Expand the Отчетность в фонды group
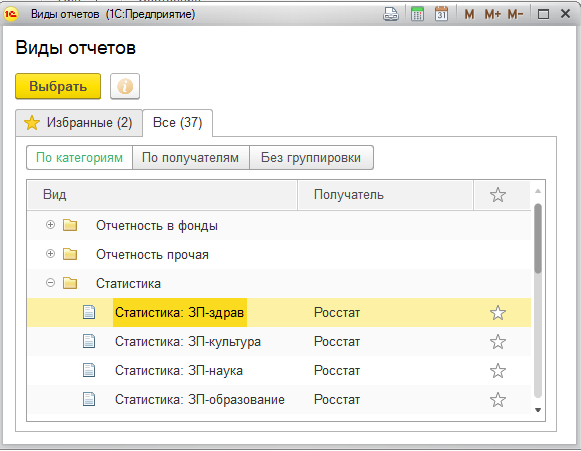The image size is (581, 451). 50,225
